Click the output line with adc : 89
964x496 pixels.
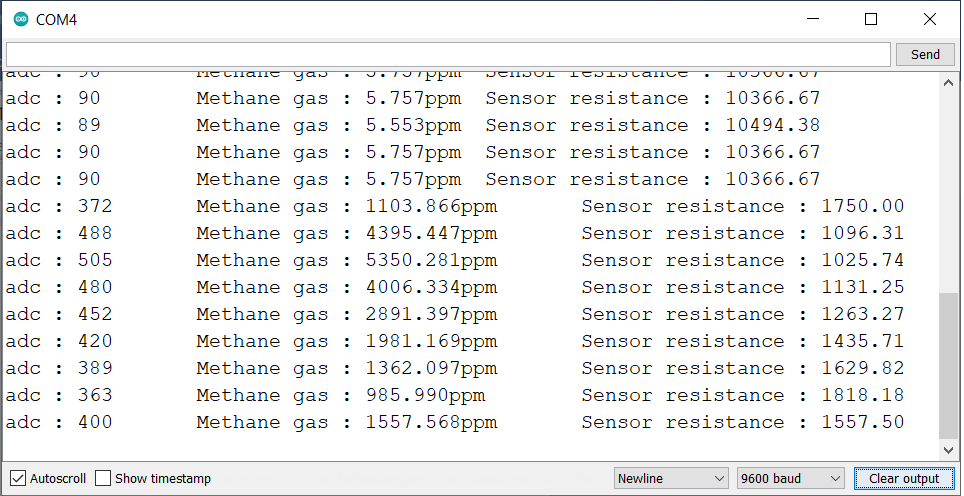(413, 125)
